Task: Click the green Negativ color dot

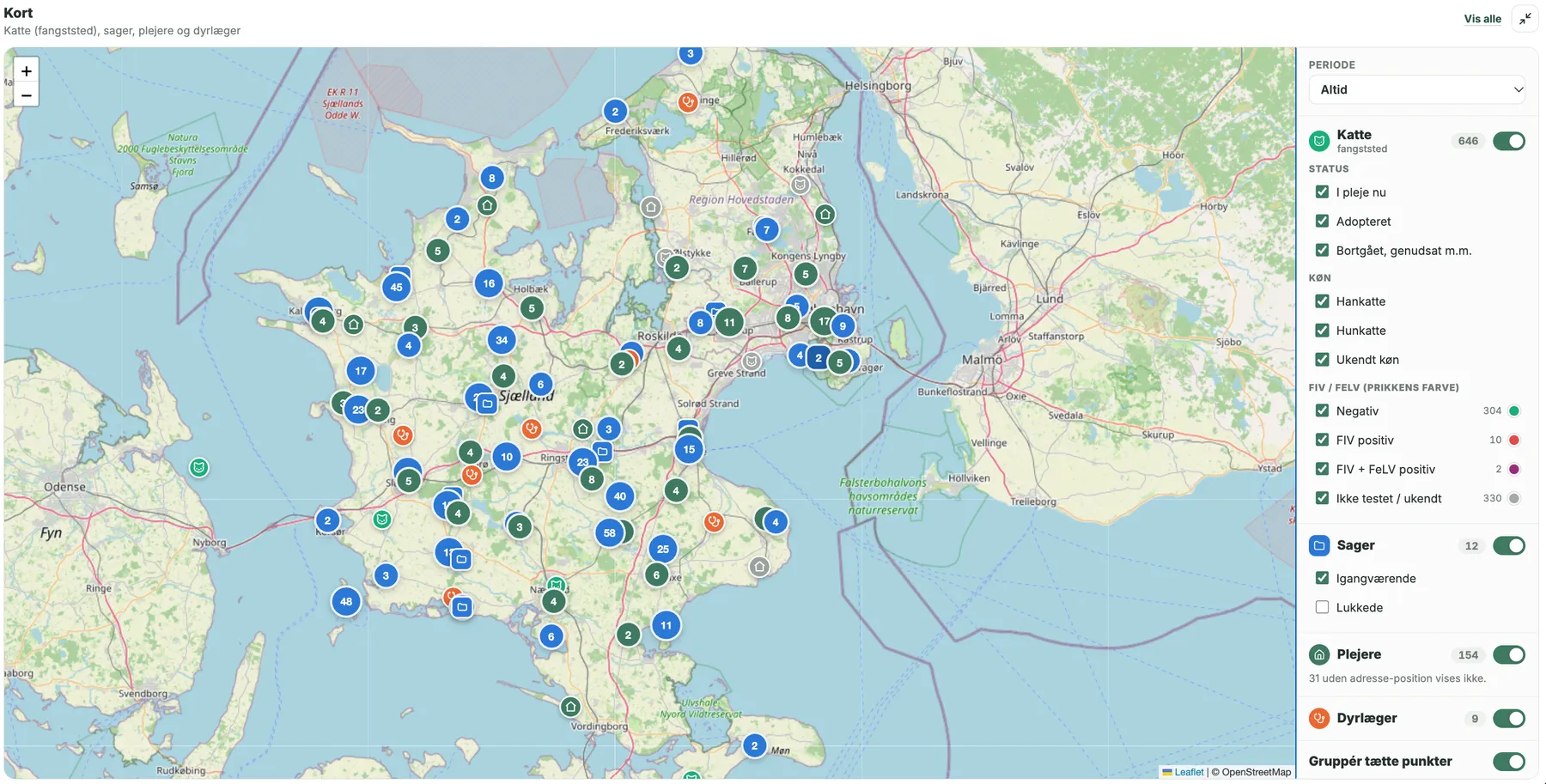Action: pos(1514,410)
